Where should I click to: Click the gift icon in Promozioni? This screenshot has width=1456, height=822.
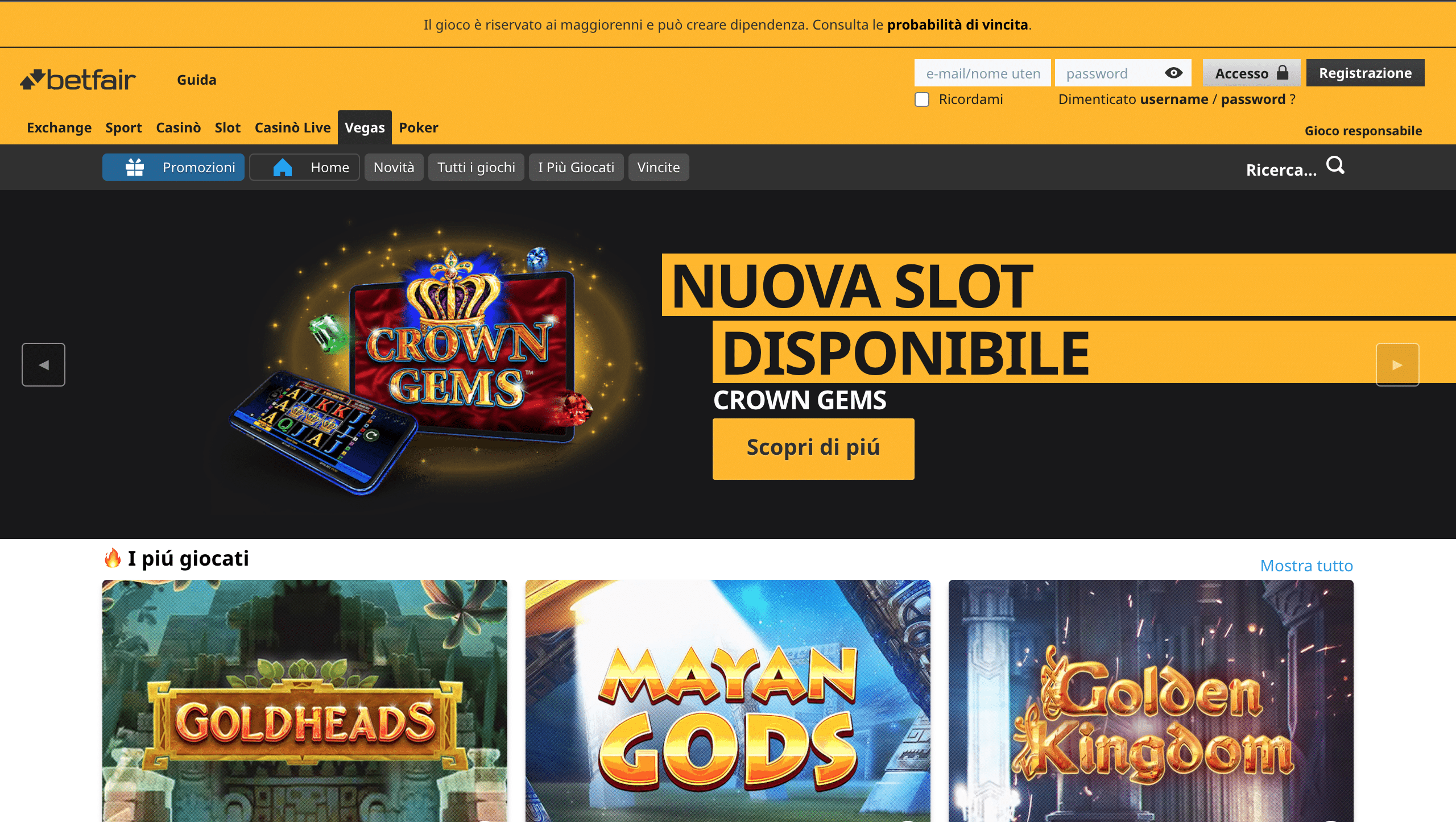[135, 167]
